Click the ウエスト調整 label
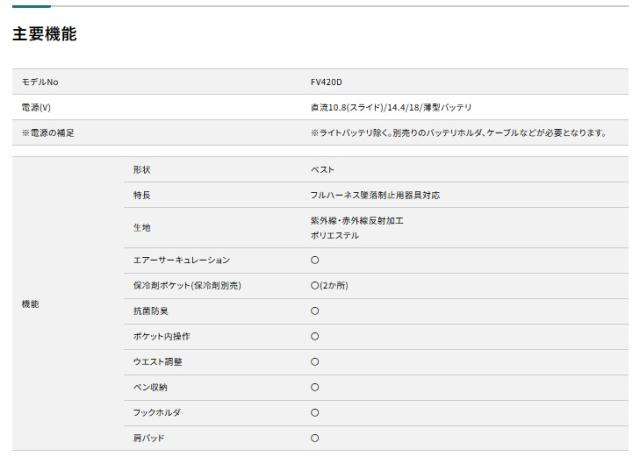This screenshot has width=640, height=457. point(158,362)
